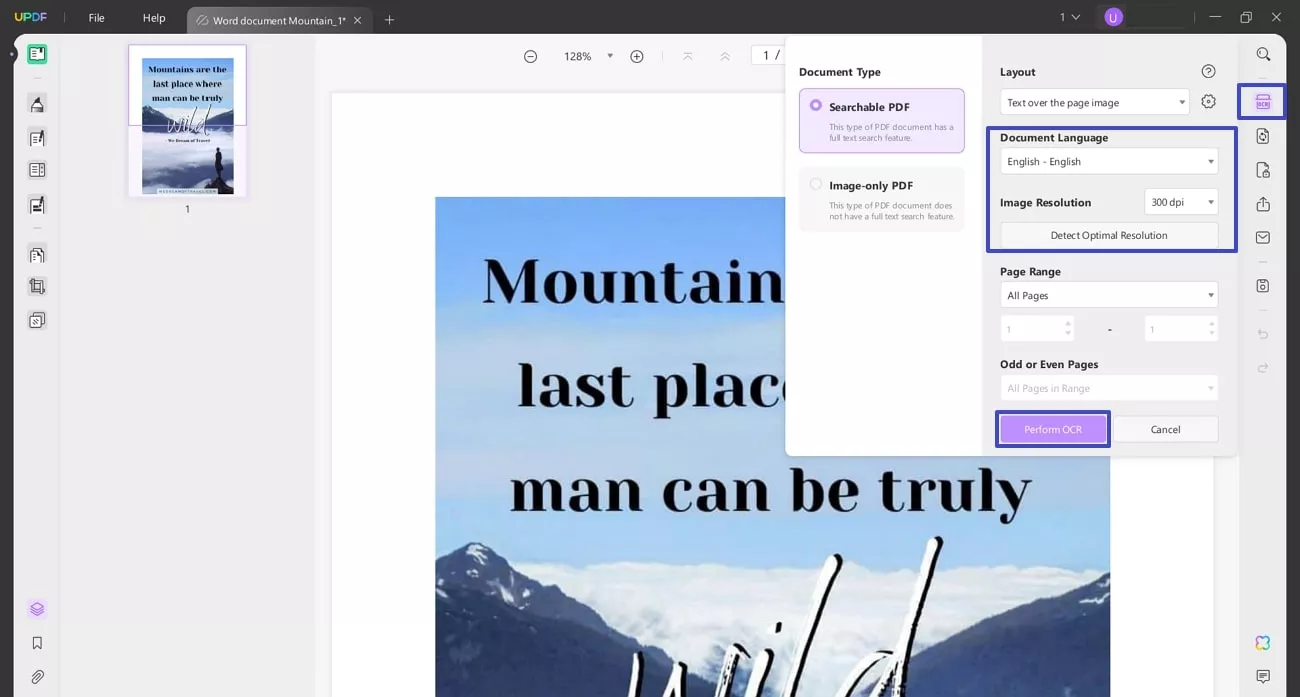Open the chat comments icon at bottom right

(x=1263, y=677)
